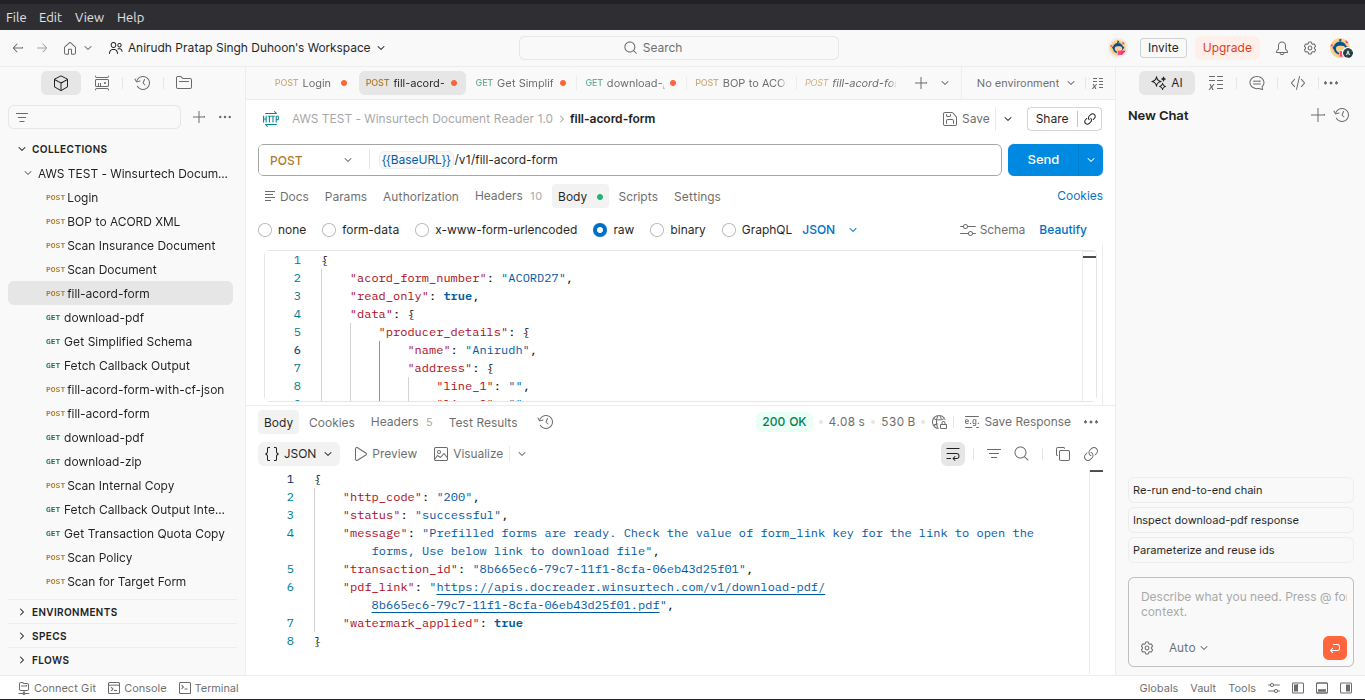Open the Collections sidebar icon

coord(61,83)
